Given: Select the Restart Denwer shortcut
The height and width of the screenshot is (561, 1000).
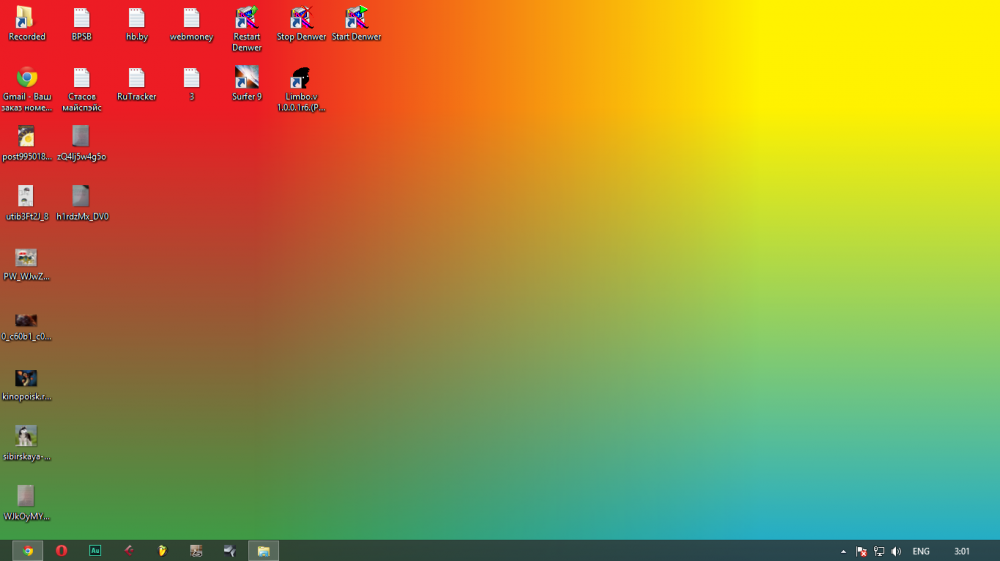Looking at the screenshot, I should tap(246, 18).
